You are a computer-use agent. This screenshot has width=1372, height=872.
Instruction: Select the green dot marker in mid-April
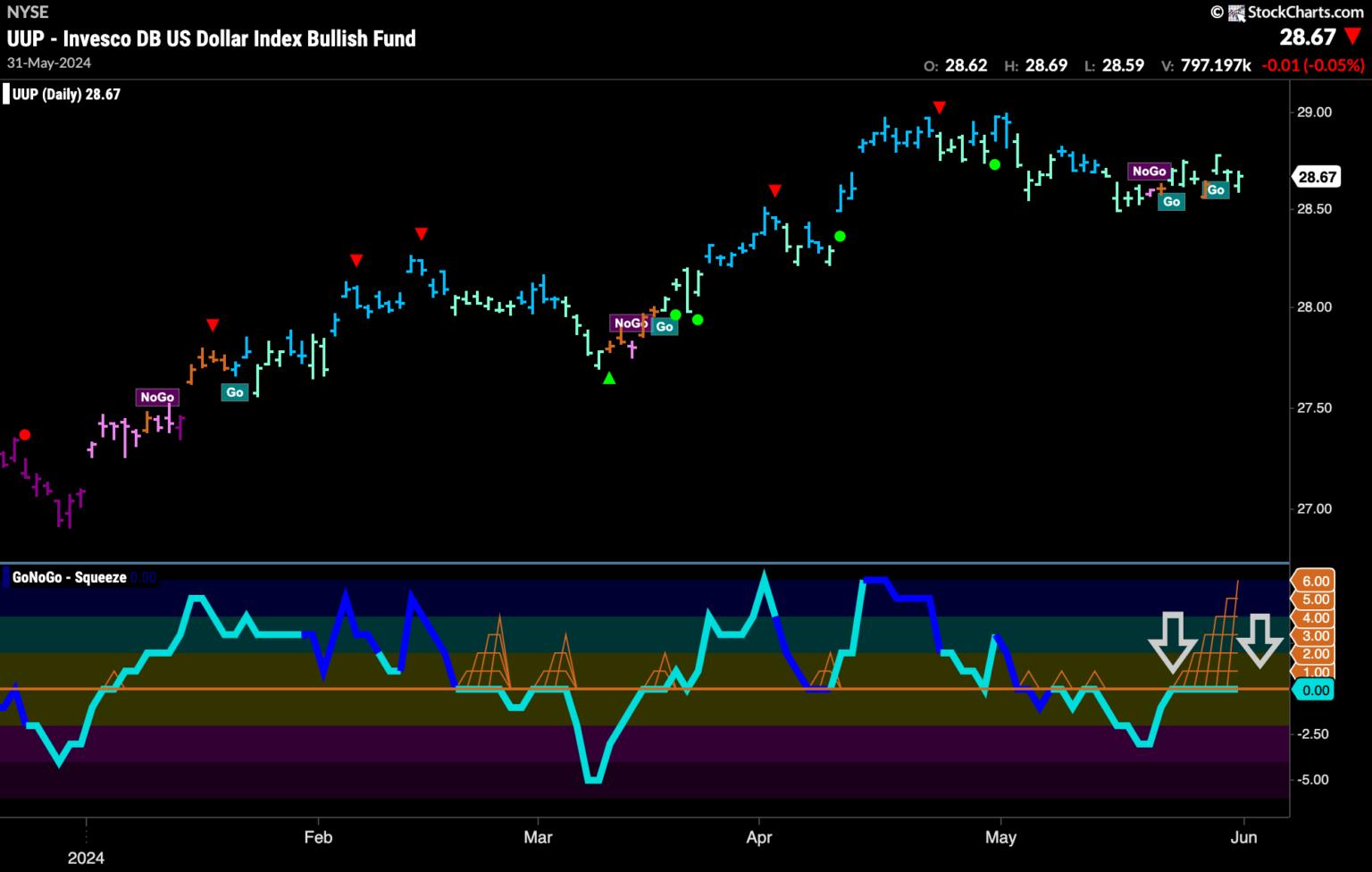tap(840, 237)
